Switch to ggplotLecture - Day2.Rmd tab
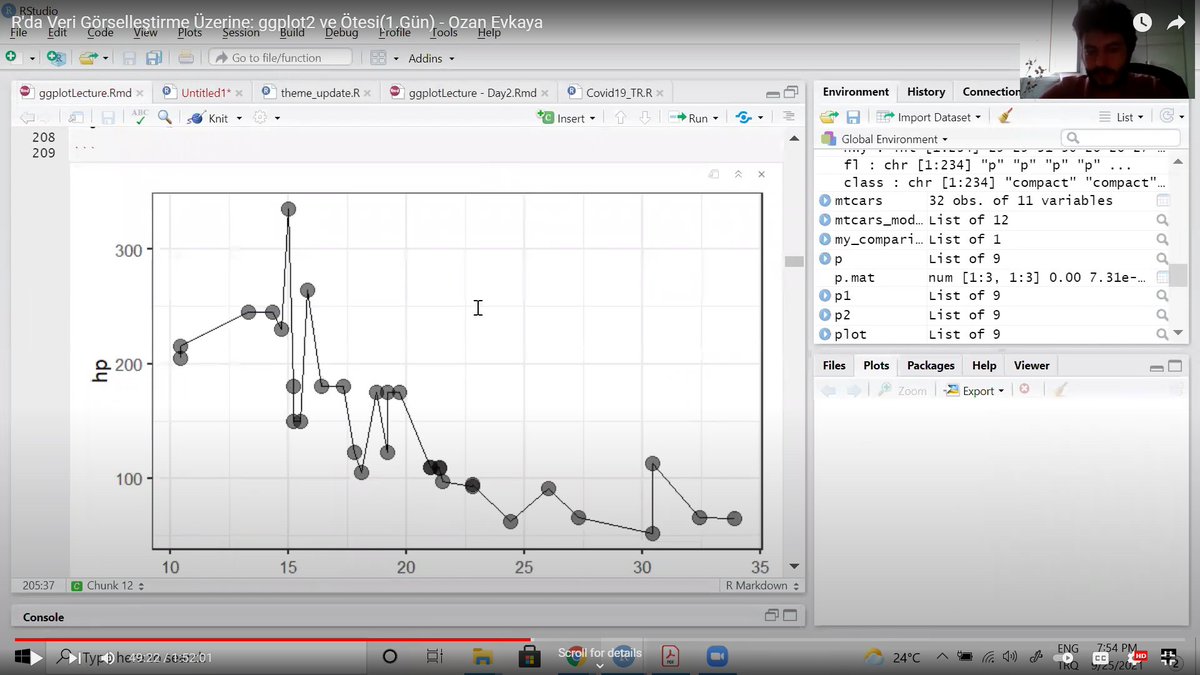 (470, 92)
